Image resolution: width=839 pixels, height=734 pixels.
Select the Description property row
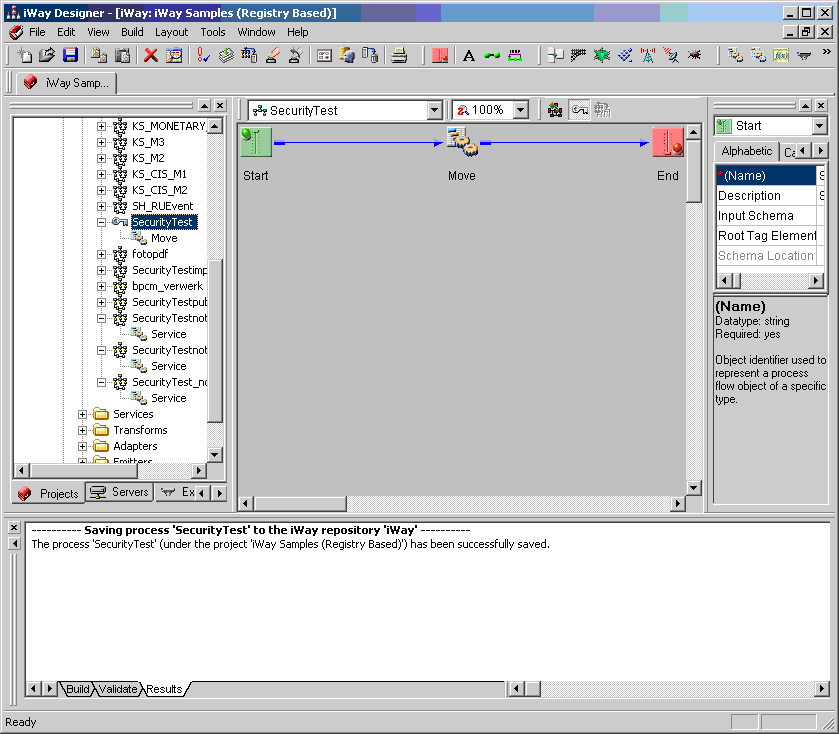pos(769,196)
